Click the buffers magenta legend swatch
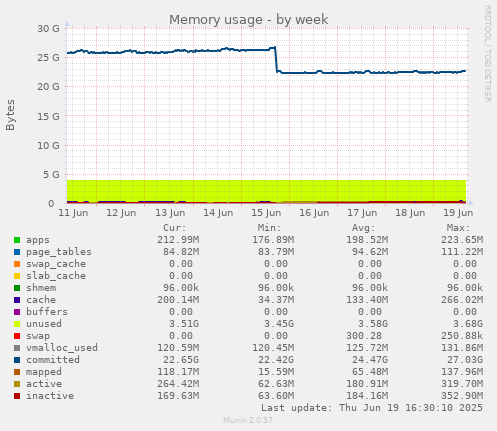The width and height of the screenshot is (497, 431). coord(17,312)
